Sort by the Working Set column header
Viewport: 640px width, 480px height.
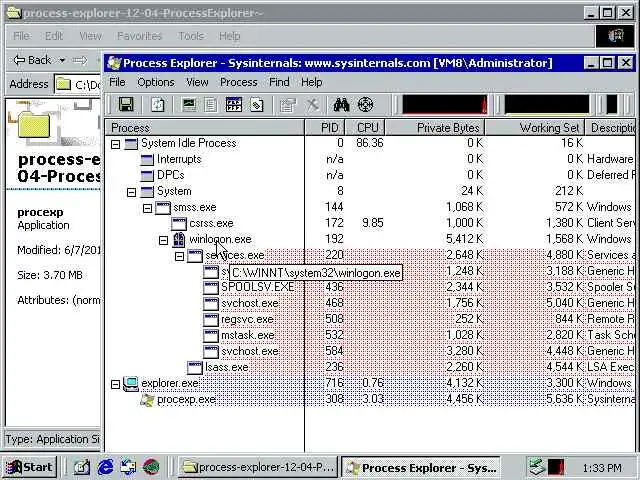[535, 128]
